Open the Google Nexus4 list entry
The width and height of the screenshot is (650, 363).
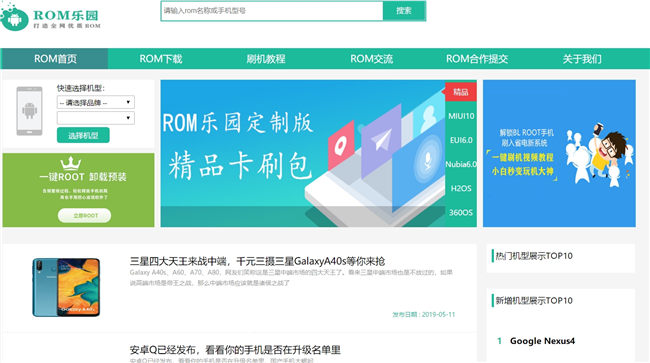(x=542, y=341)
